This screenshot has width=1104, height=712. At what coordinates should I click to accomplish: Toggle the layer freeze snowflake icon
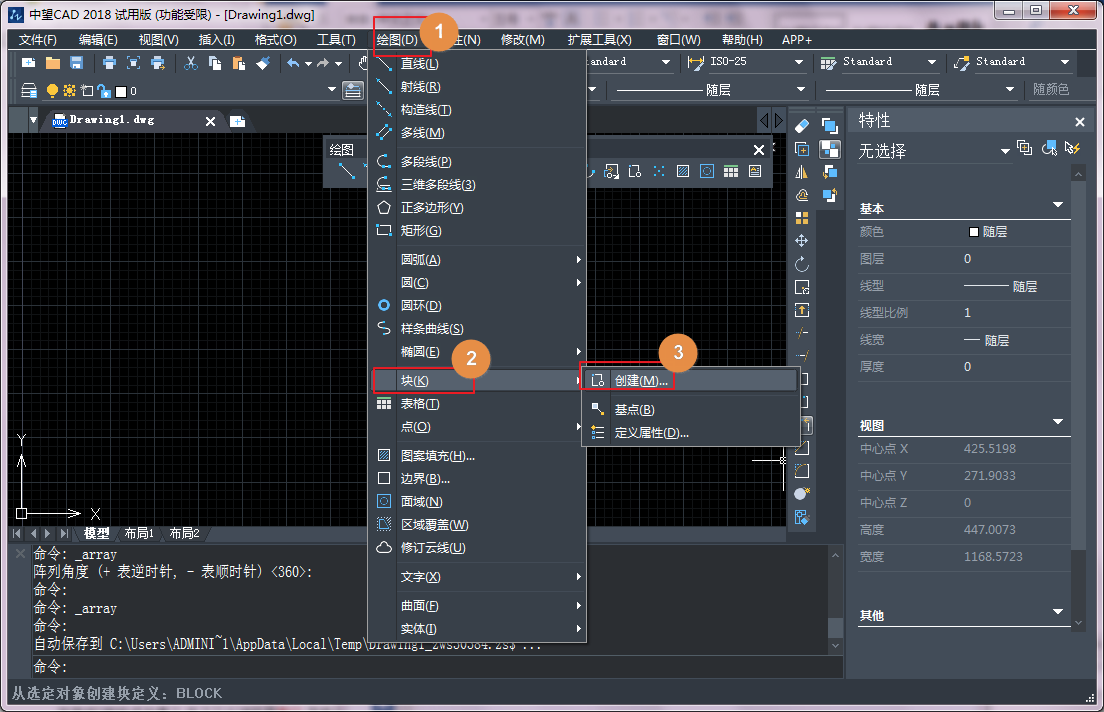[x=69, y=89]
